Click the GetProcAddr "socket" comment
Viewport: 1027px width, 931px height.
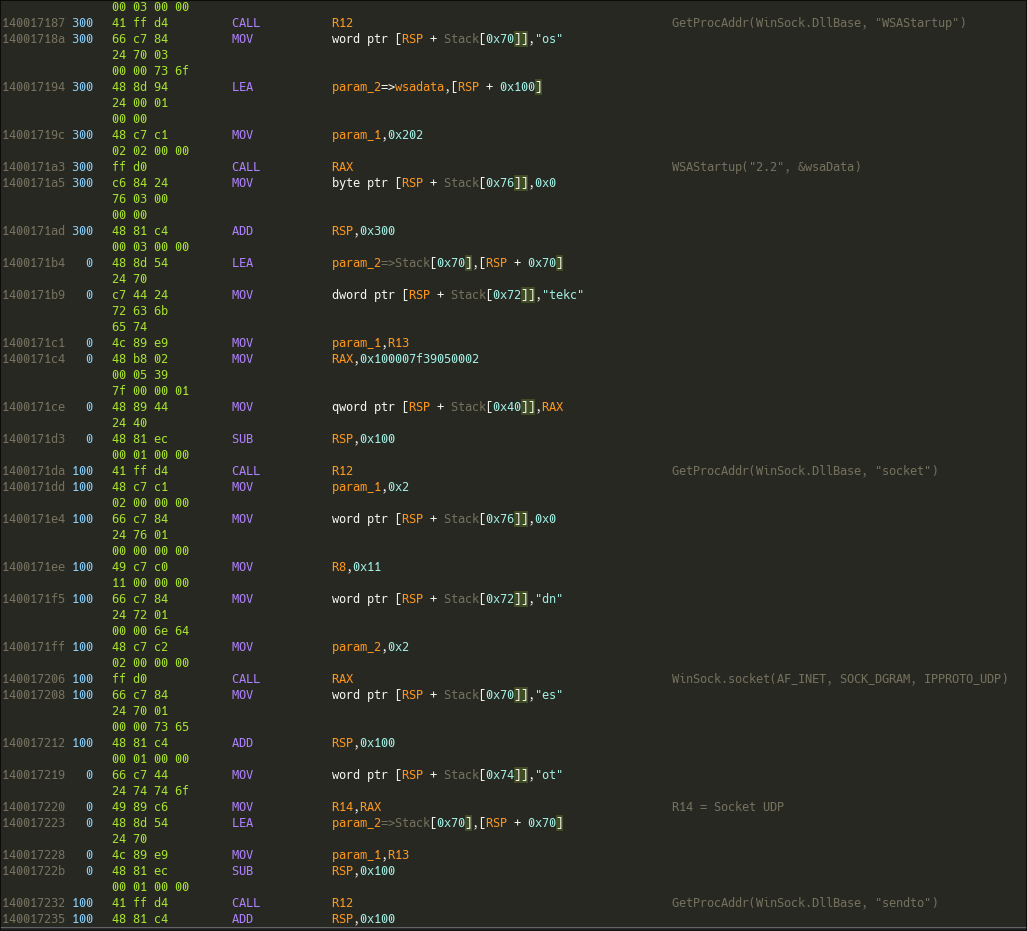804,471
